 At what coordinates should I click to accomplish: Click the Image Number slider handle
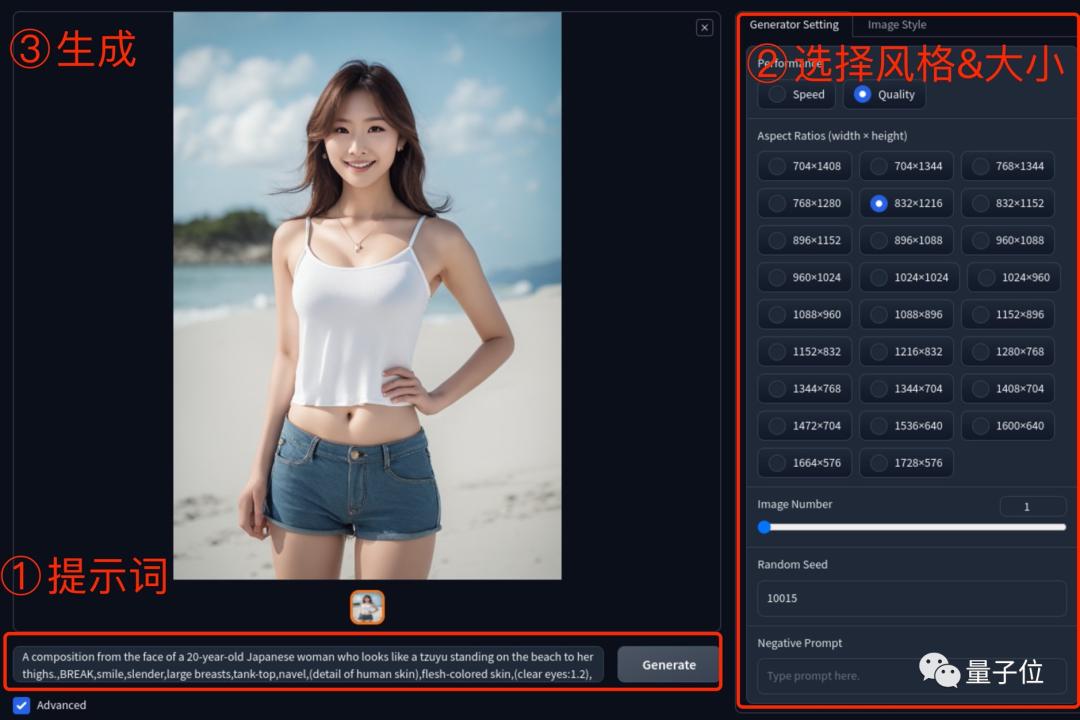point(764,527)
